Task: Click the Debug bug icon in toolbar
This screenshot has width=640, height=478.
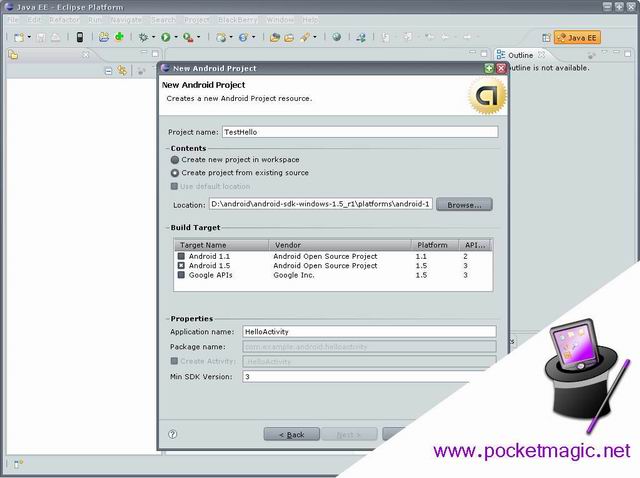Action: 143,37
